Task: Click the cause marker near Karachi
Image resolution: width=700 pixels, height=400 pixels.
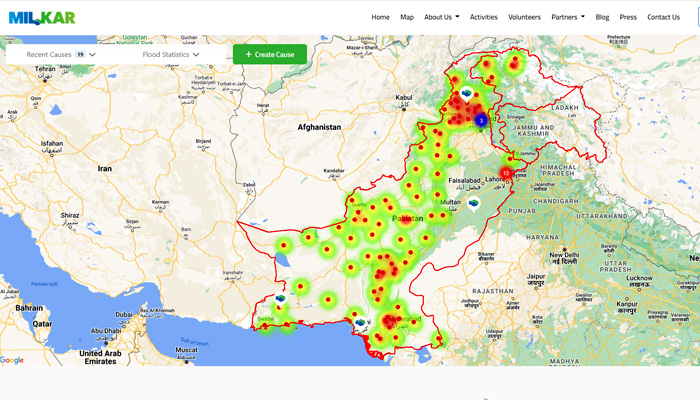Action: click(x=360, y=323)
